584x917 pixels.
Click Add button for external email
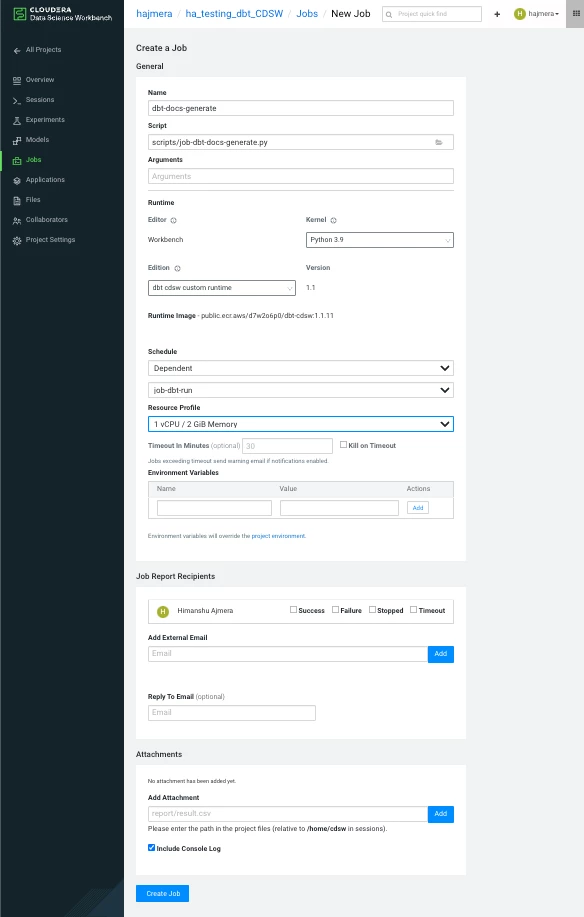click(441, 654)
